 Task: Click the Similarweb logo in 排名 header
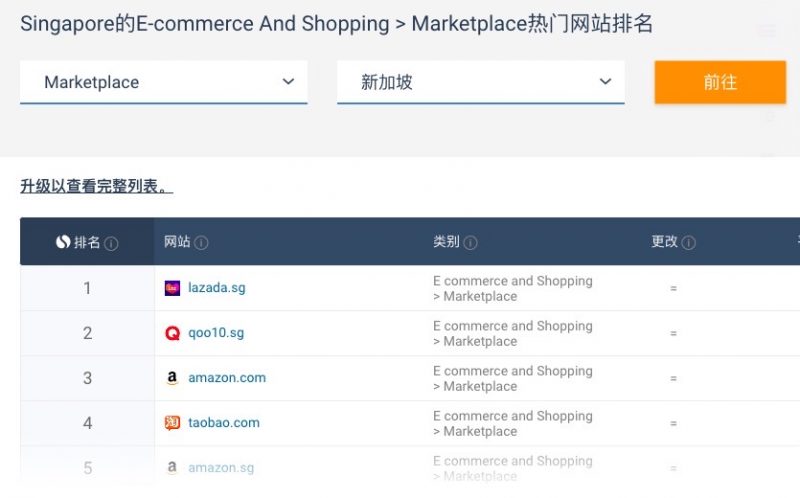(x=63, y=242)
